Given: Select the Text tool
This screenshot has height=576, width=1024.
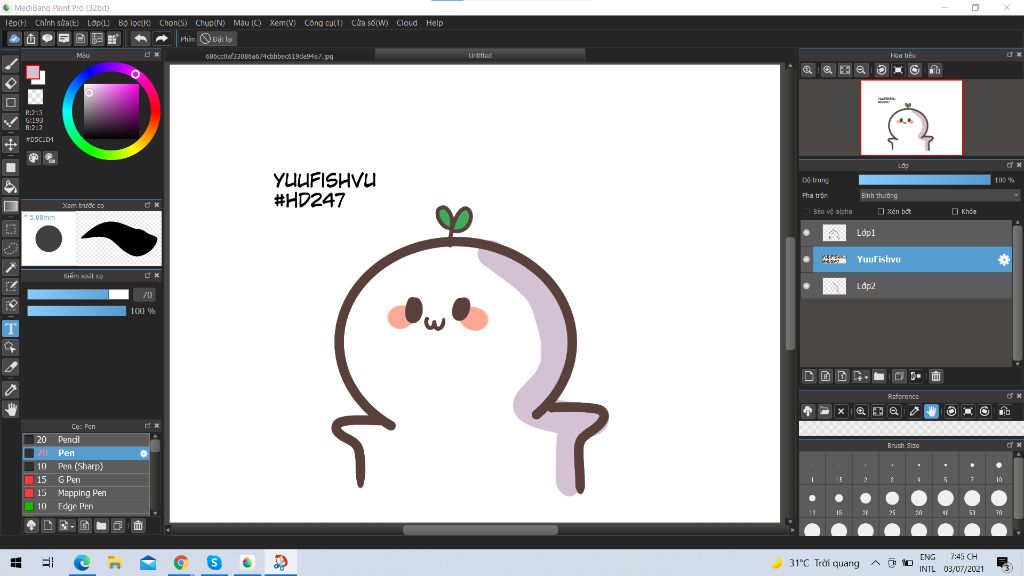Looking at the screenshot, I should click(x=10, y=328).
